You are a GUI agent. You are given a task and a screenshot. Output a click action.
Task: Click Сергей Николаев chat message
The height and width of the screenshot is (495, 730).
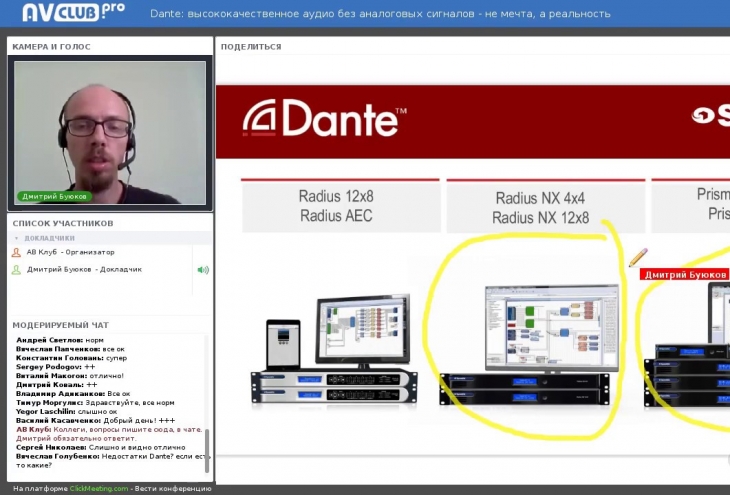[x=101, y=448]
